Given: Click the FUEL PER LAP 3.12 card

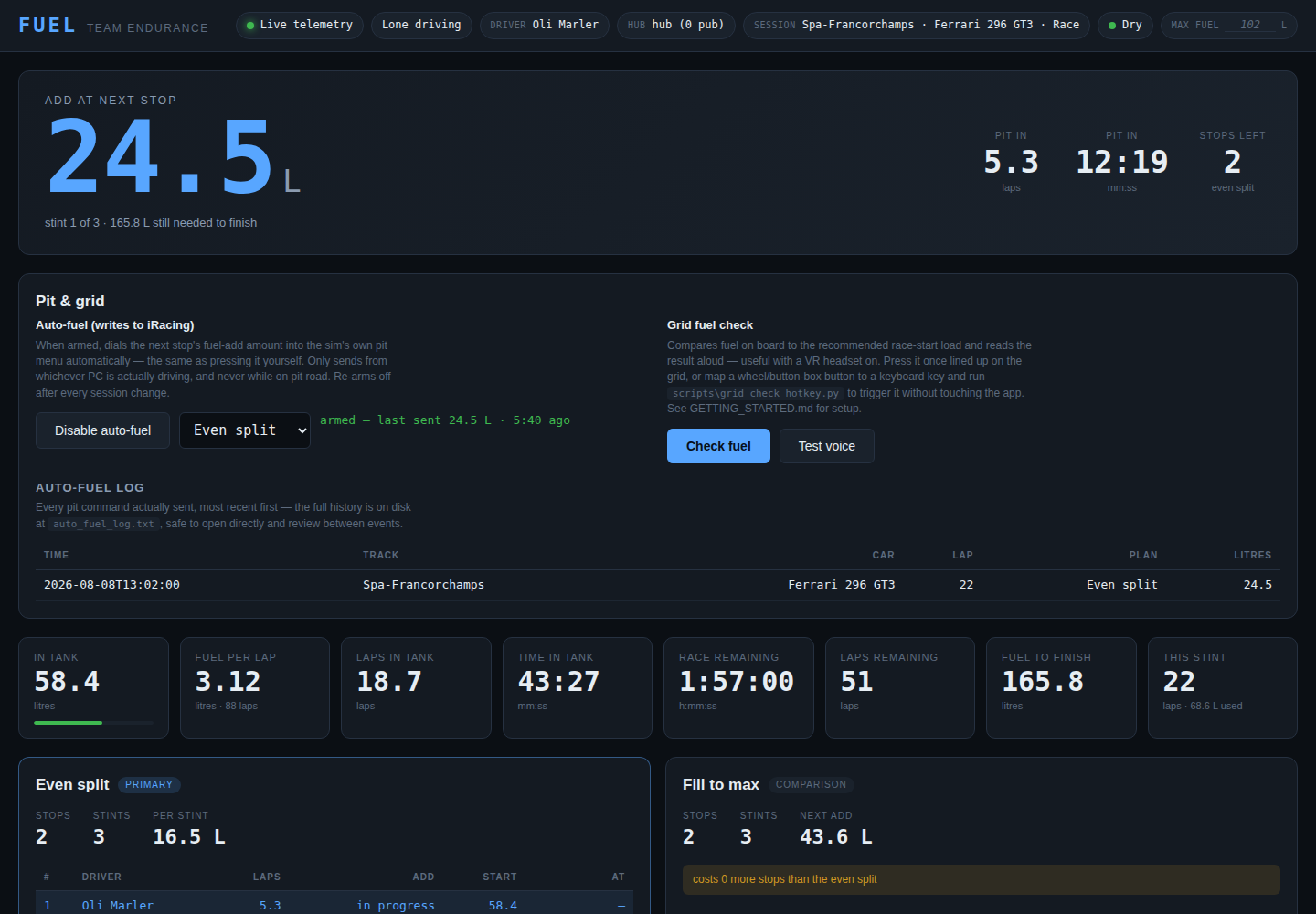Looking at the screenshot, I should pyautogui.click(x=255, y=687).
